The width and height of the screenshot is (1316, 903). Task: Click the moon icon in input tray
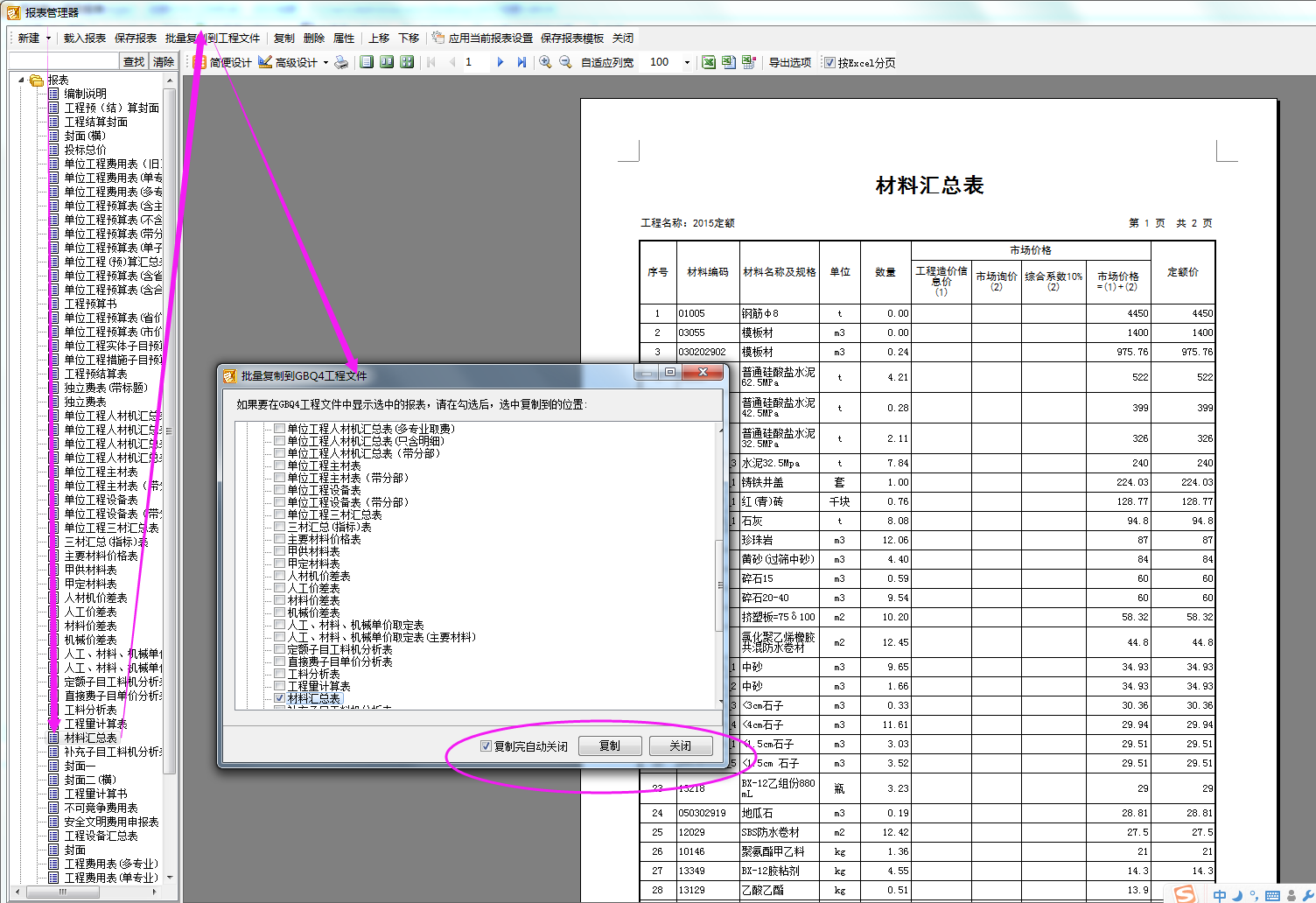(1237, 895)
